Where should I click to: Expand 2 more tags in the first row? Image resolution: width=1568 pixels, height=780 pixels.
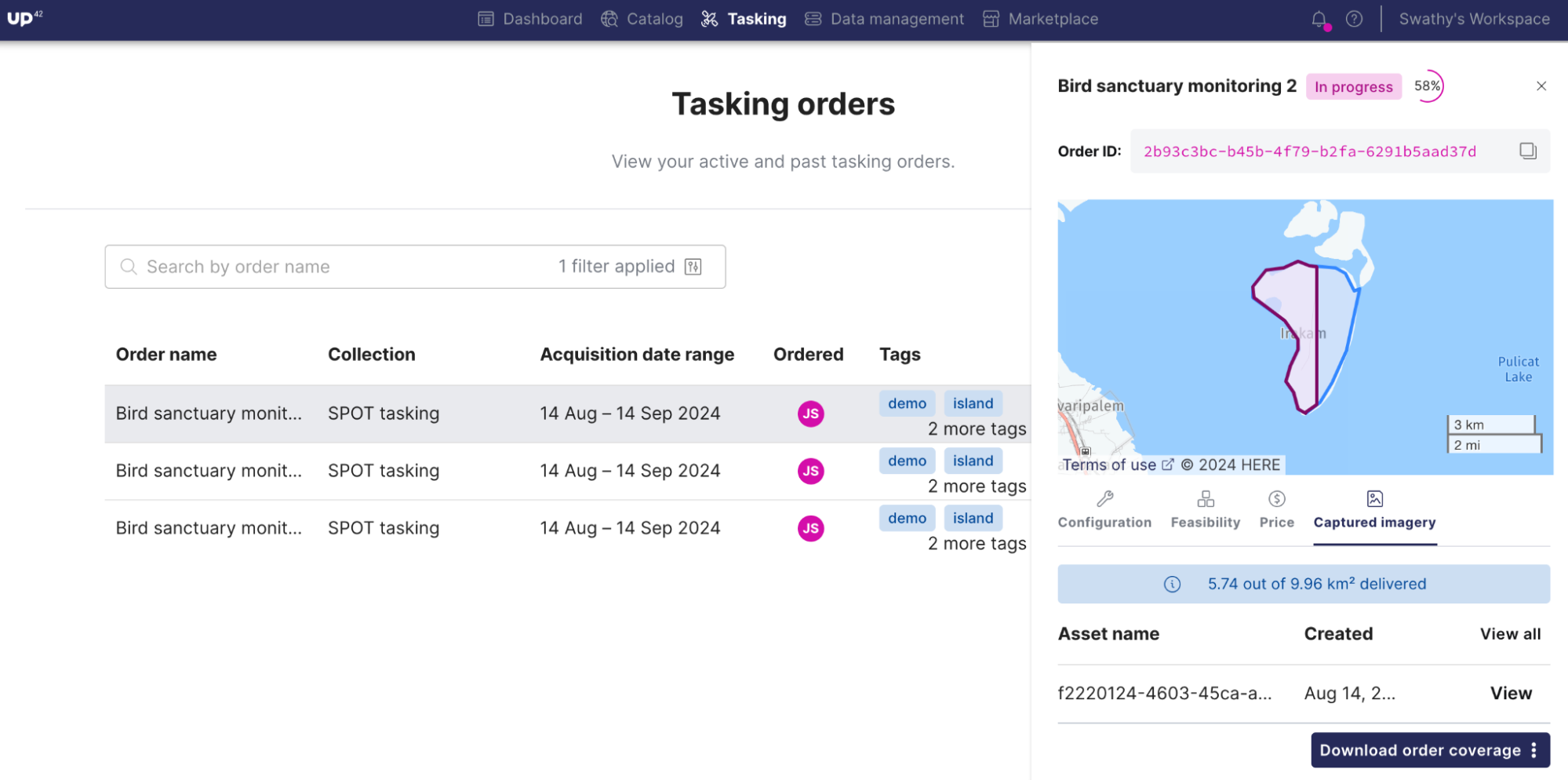[x=977, y=429]
